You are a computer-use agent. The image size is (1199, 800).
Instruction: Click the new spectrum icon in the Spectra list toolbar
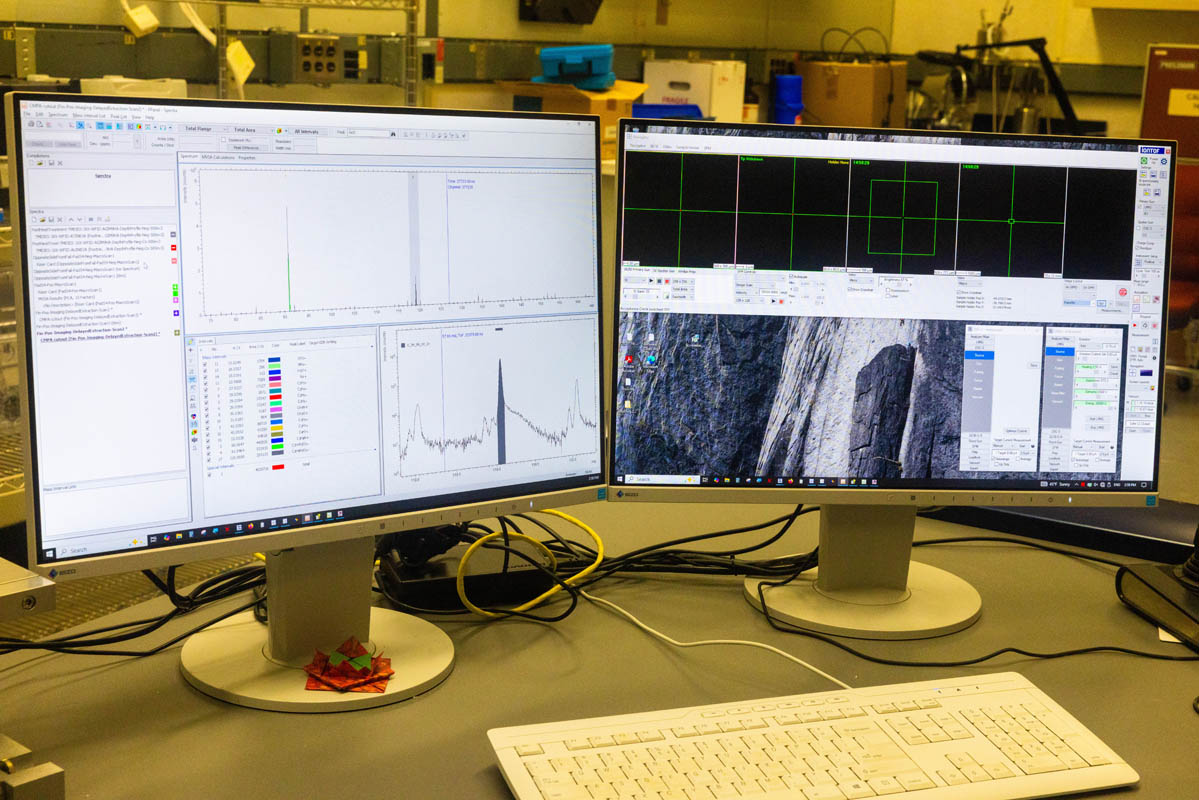(x=34, y=220)
